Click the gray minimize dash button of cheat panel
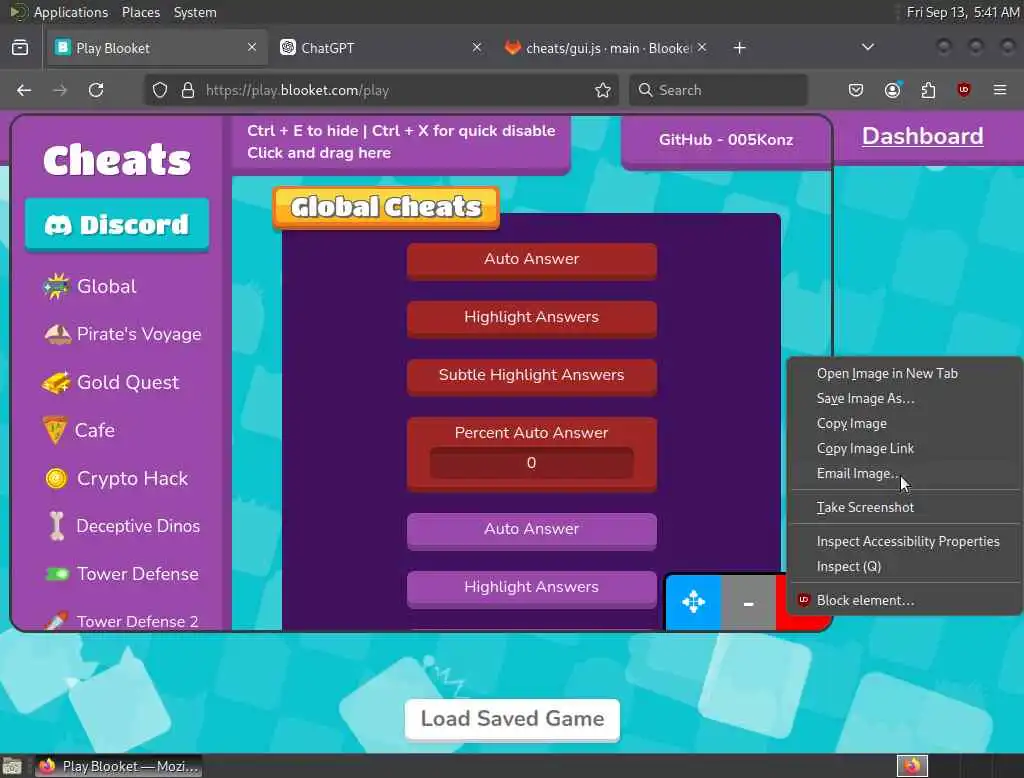1024x778 pixels. (x=748, y=602)
